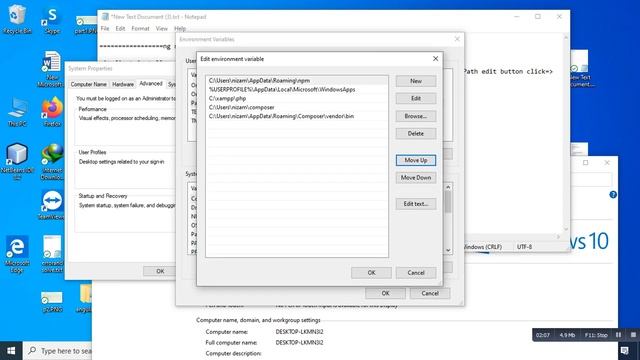The image size is (640, 360).
Task: Open Notepad File menu
Action: (105, 29)
